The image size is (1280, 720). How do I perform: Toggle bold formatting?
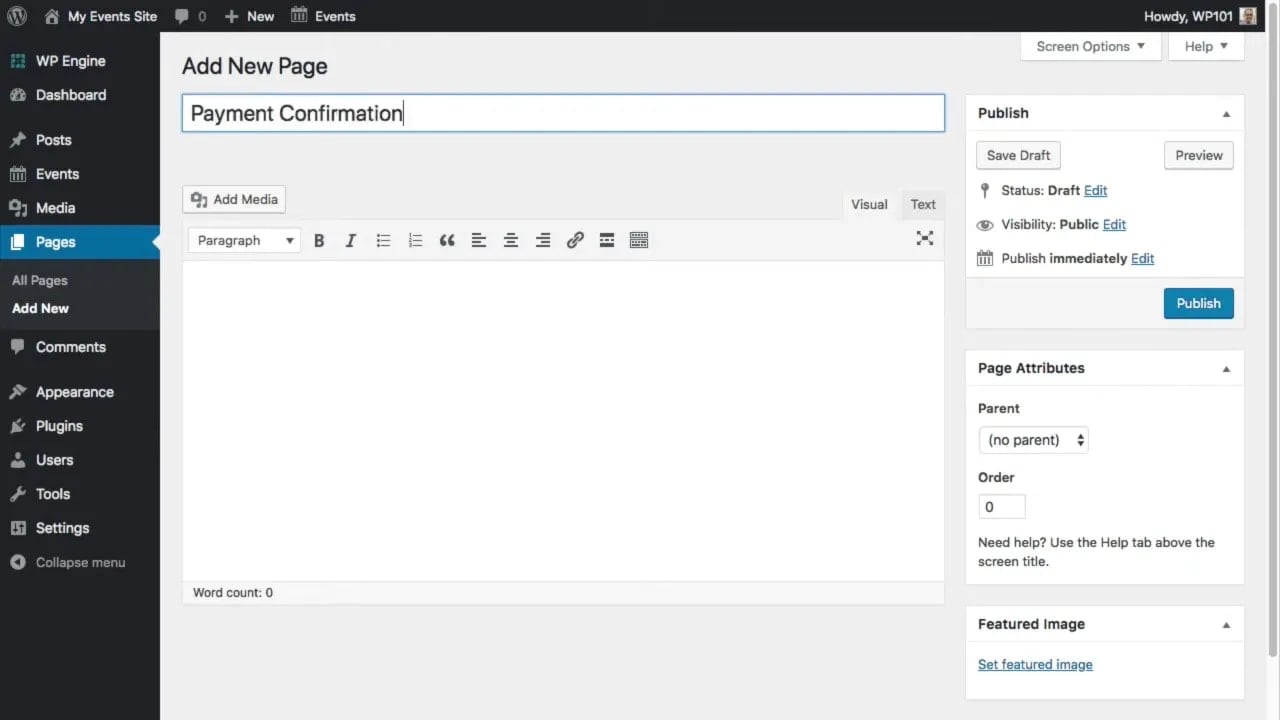(x=319, y=240)
